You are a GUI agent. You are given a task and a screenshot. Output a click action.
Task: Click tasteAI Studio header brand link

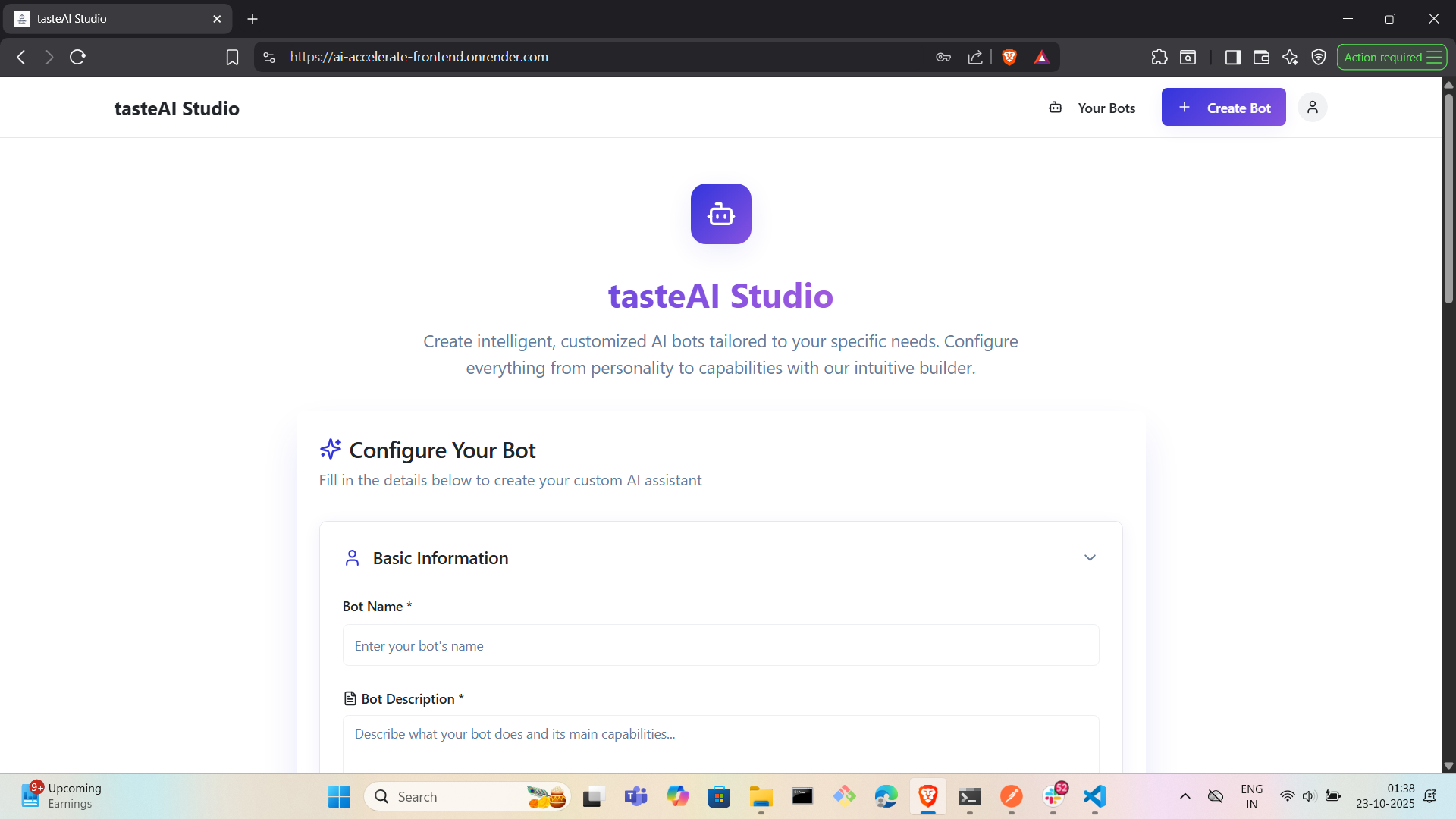coord(177,108)
